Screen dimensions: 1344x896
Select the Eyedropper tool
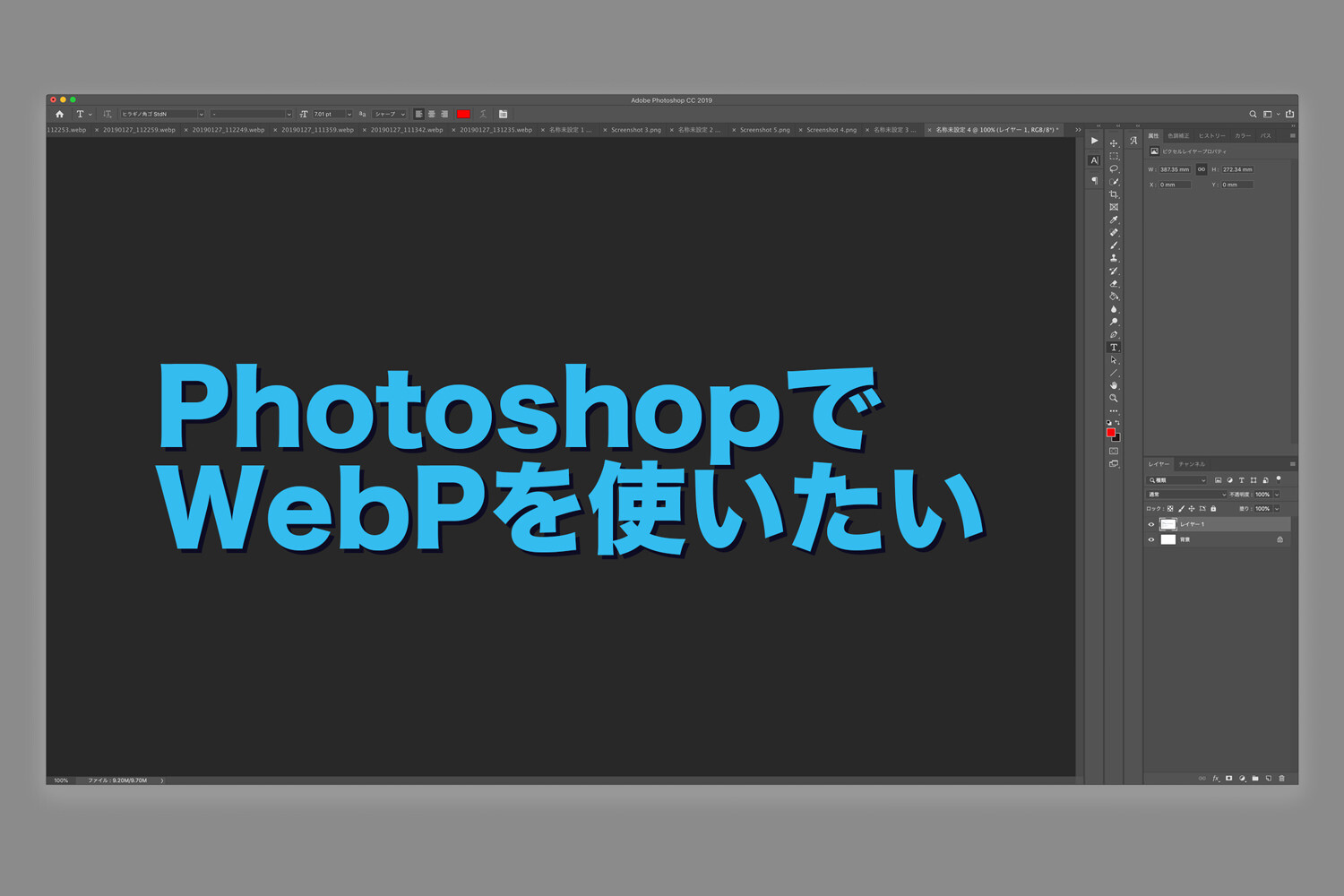1114,220
